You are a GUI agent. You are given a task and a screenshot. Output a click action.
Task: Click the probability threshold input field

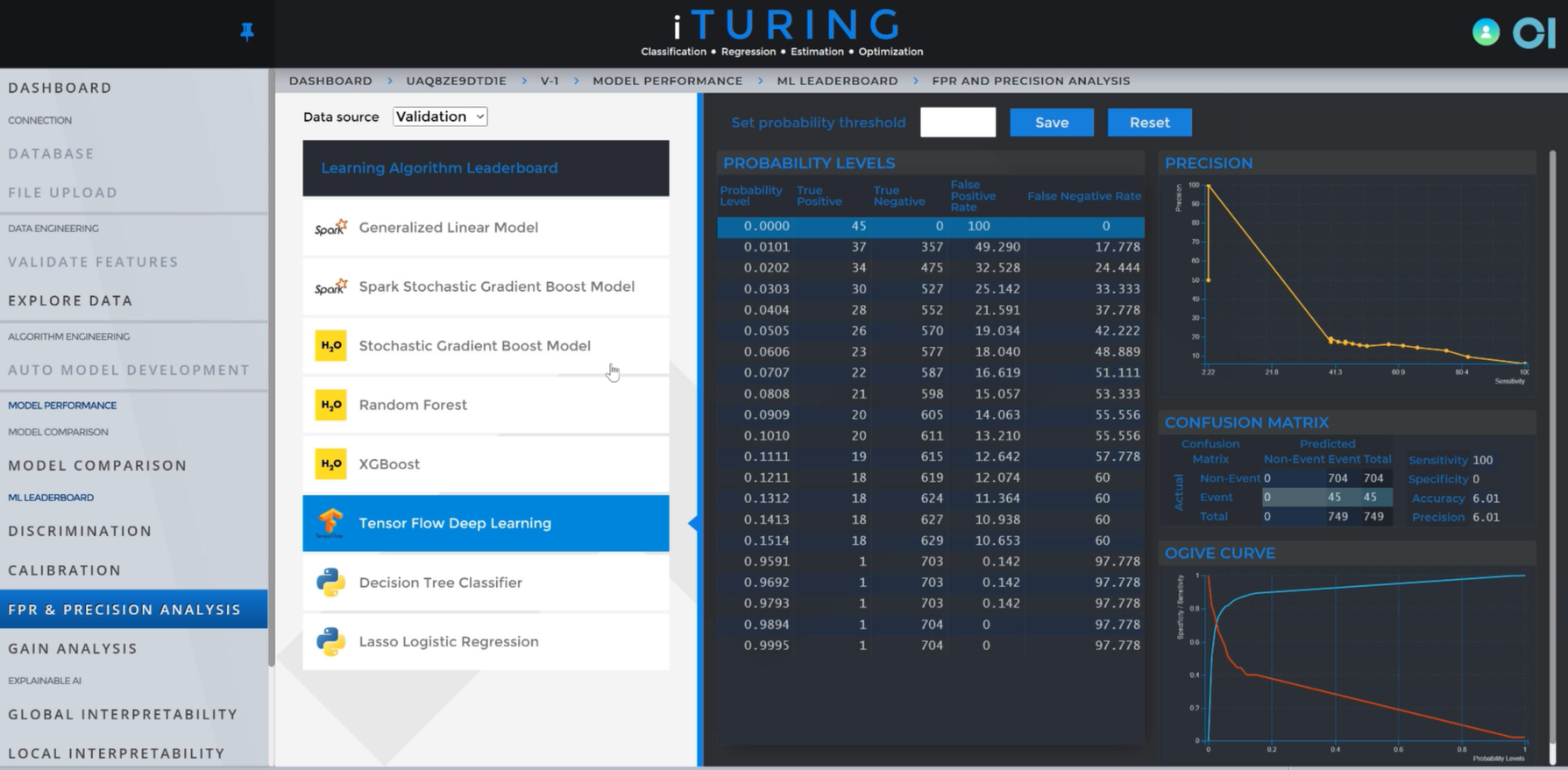pyautogui.click(x=958, y=123)
